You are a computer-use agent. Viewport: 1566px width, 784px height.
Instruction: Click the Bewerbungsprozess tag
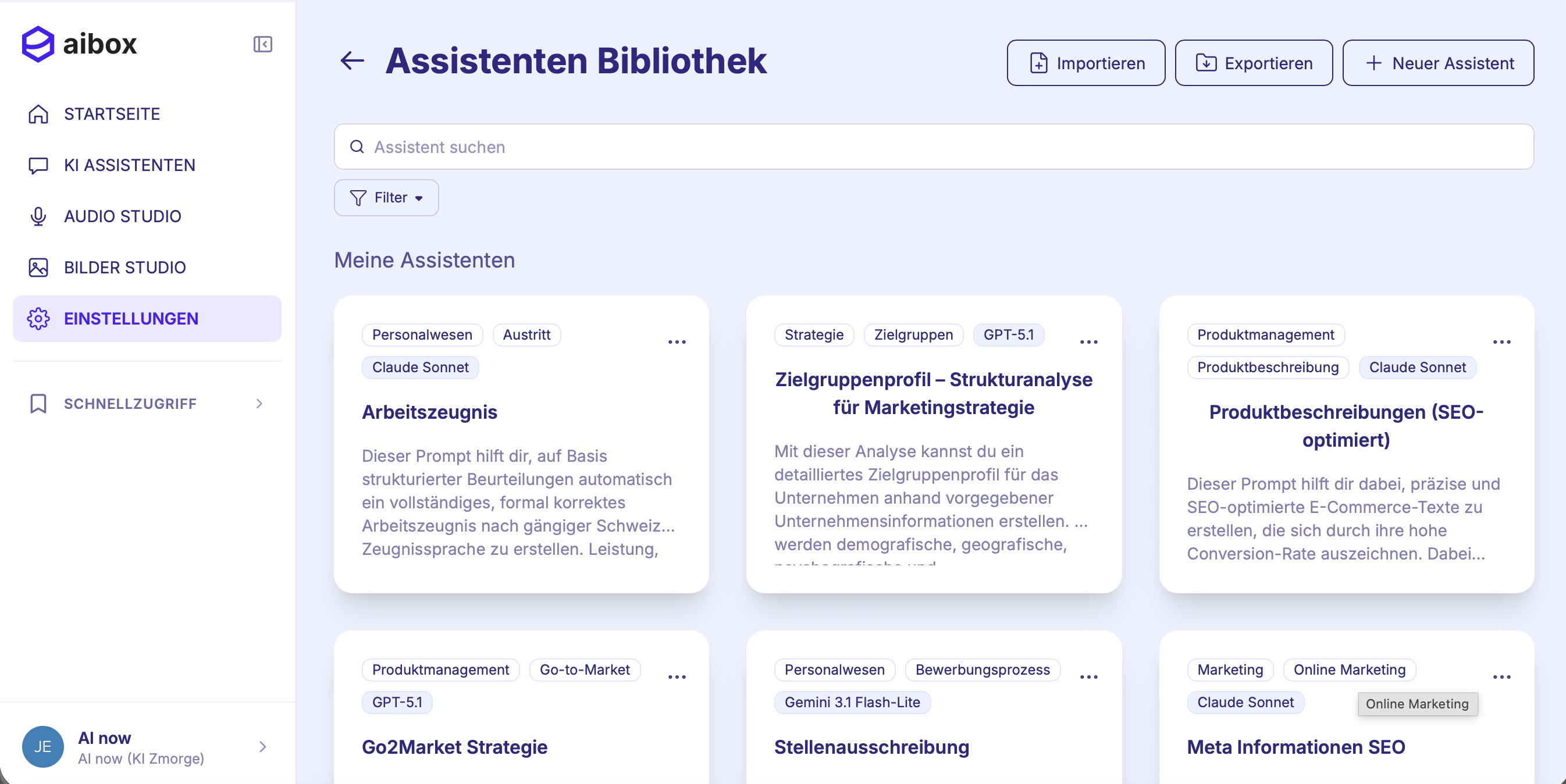983,670
